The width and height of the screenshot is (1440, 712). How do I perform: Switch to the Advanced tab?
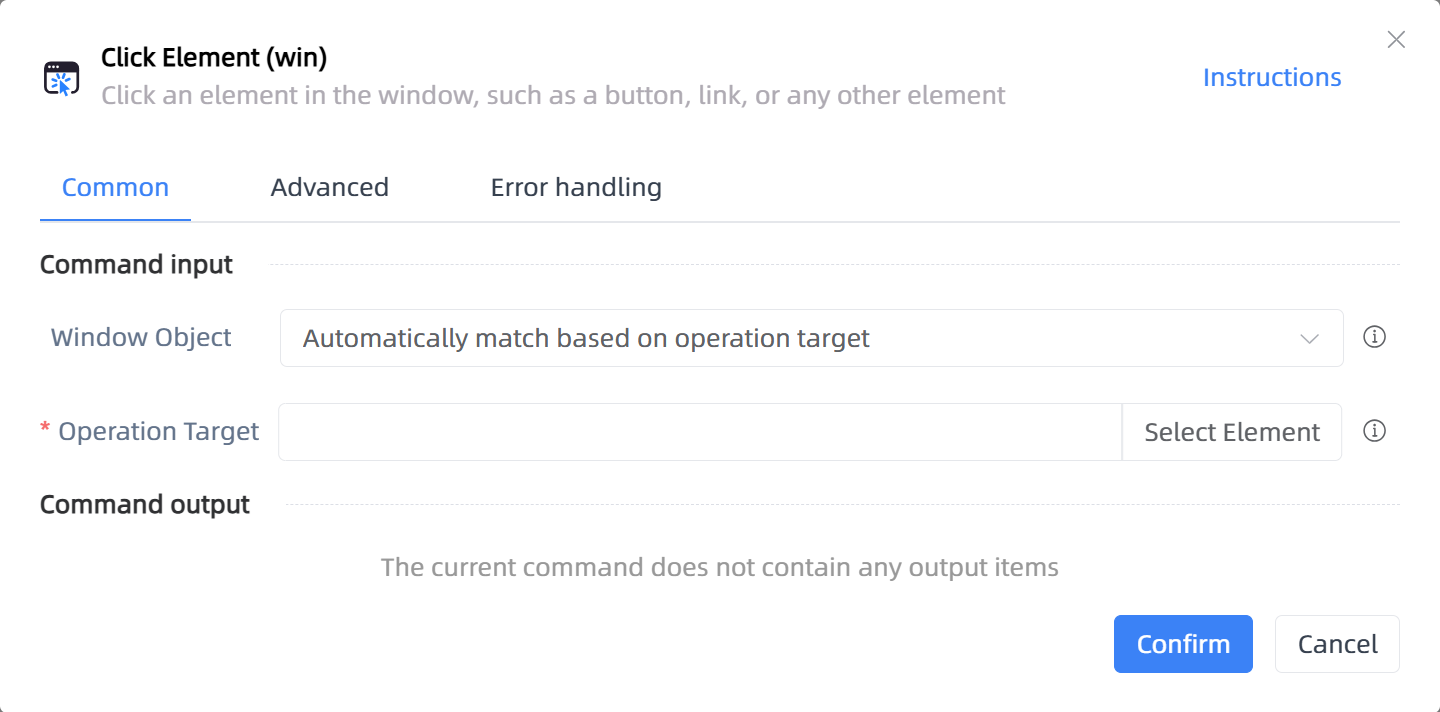[330, 188]
